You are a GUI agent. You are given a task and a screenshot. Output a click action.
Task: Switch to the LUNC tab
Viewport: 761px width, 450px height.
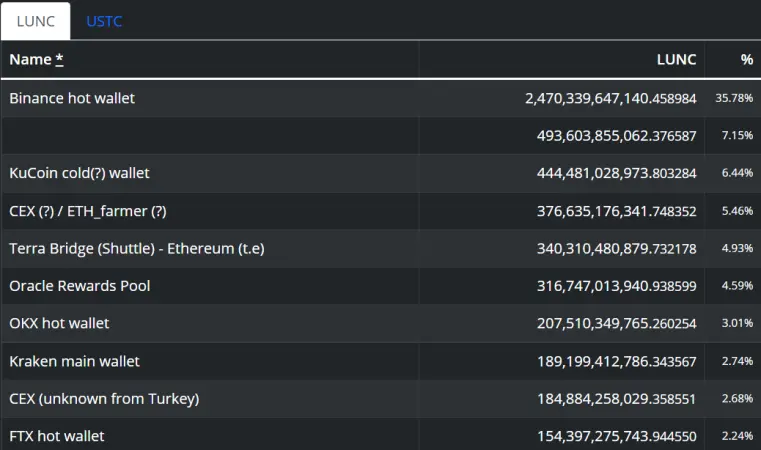coord(35,21)
